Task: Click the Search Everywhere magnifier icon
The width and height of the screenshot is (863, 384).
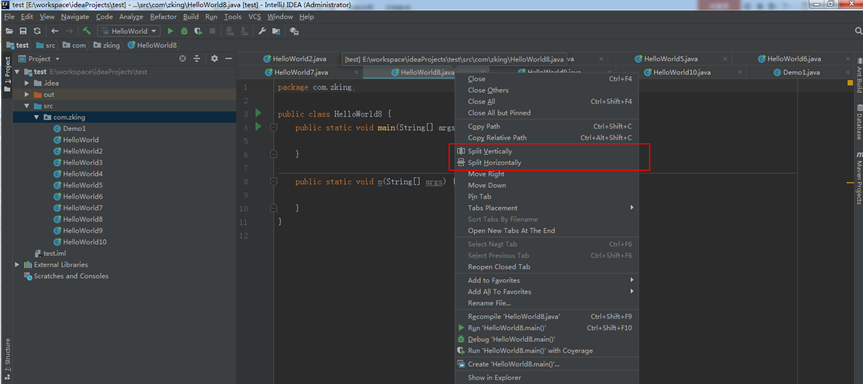Action: pos(858,31)
